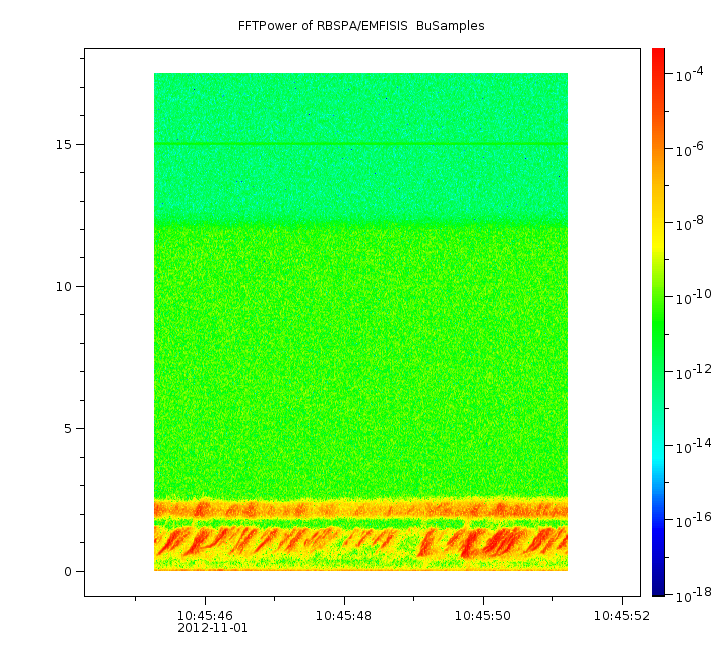Pick the 10:45:50 time axis label
Image resolution: width=724 pixels, height=656 pixels.
point(483,615)
